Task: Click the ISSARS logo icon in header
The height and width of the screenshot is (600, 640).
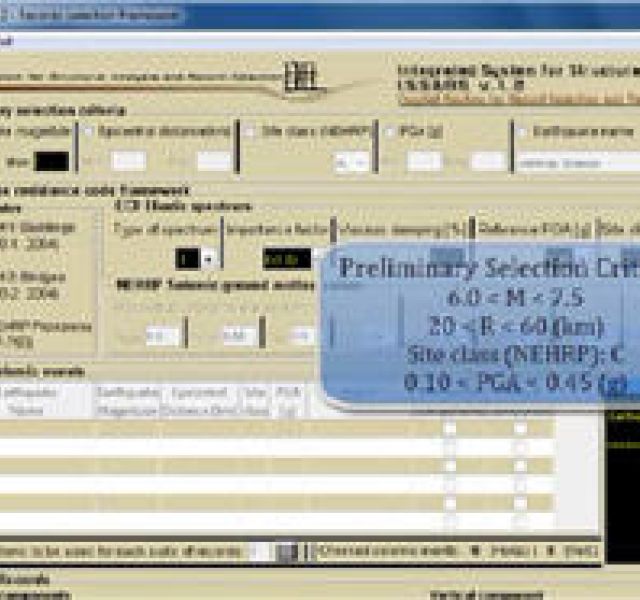Action: point(301,76)
